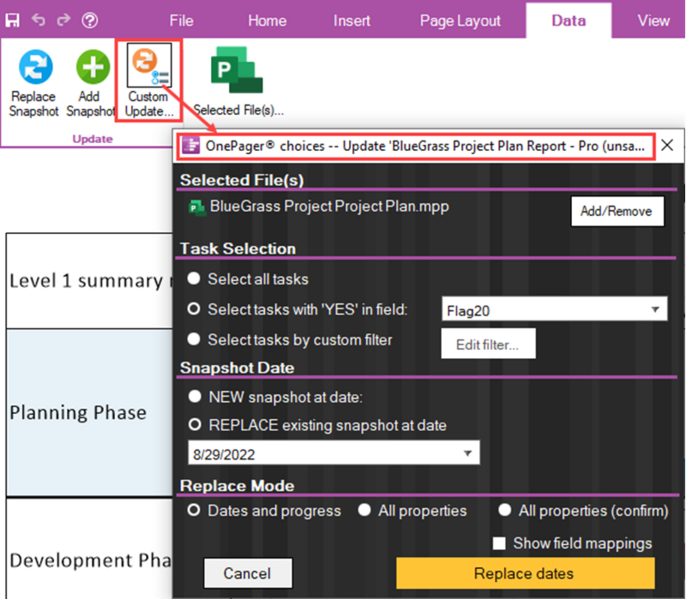Open the Page Layout tab
686x599 pixels.
pos(460,21)
